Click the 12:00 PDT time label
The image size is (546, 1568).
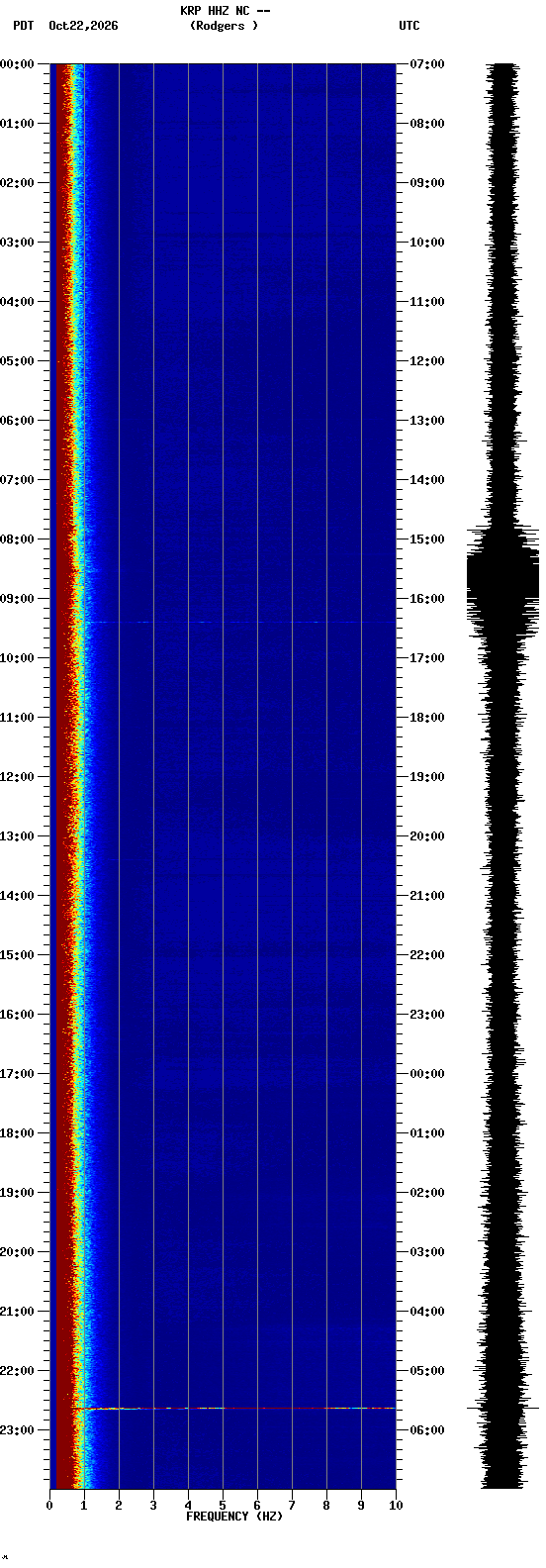click(x=17, y=777)
